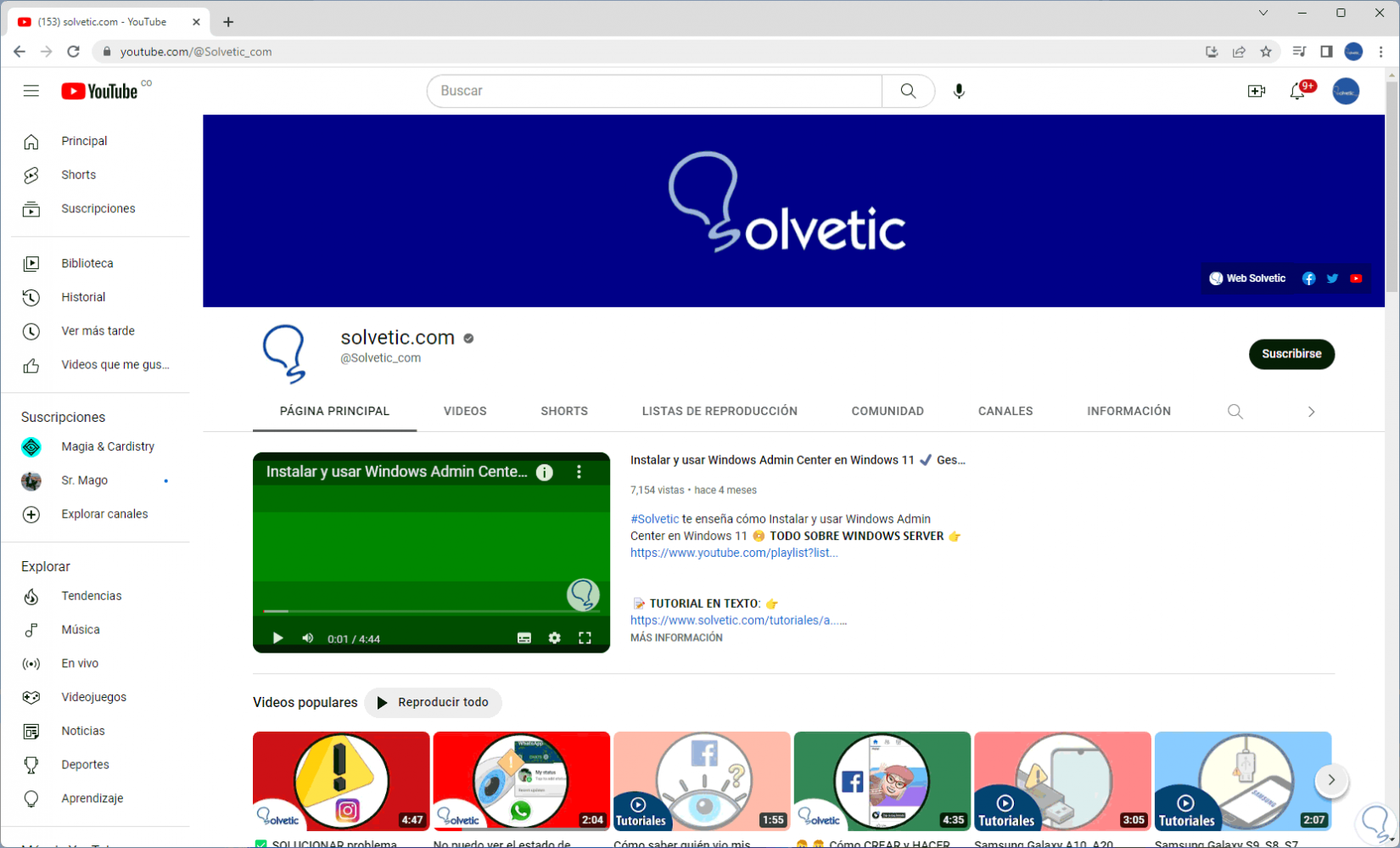1400x848 pixels.
Task: Open video player settings gear
Action: [554, 638]
